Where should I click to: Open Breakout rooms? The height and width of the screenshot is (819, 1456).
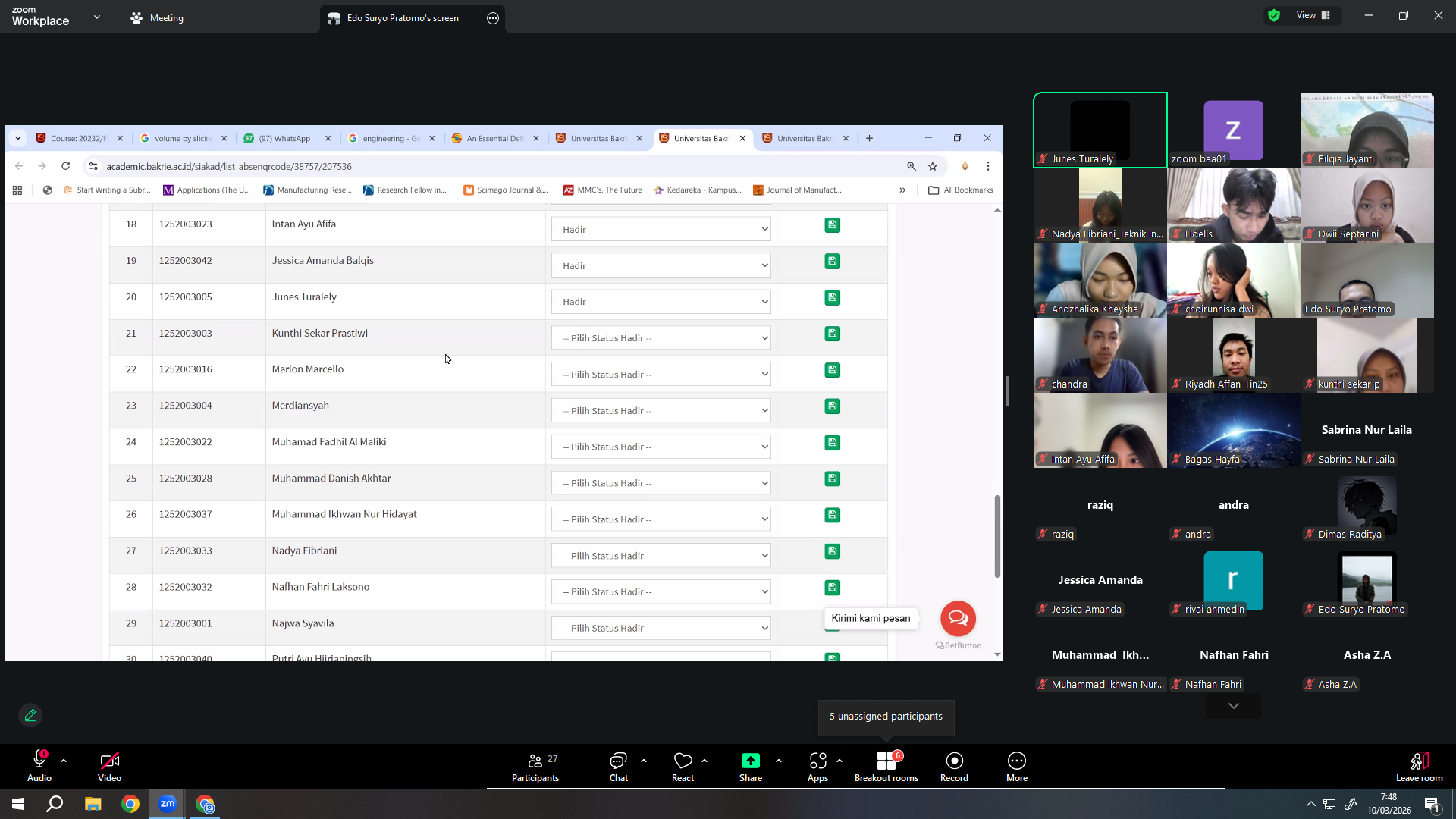coord(886,767)
